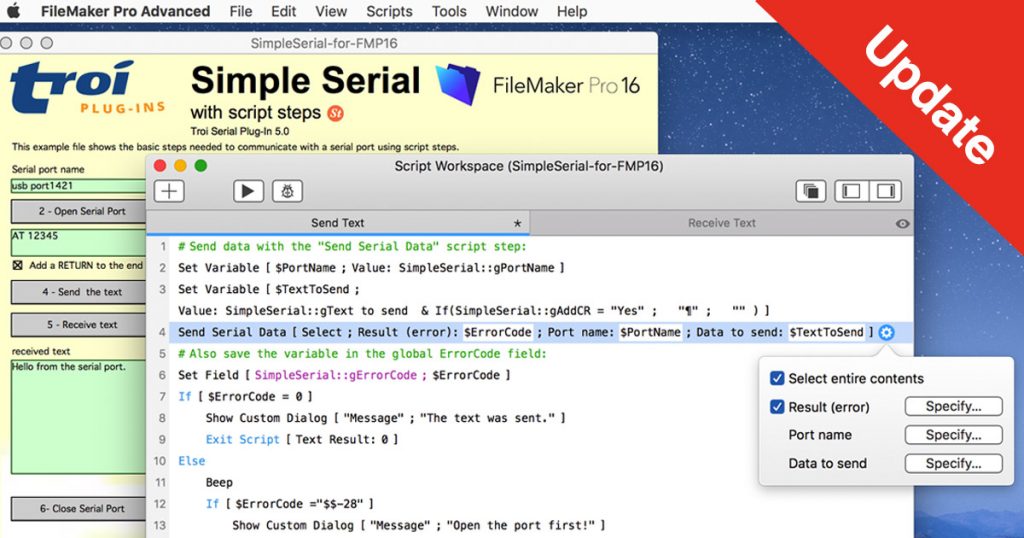
Task: Uncheck the Result (error) checkbox
Action: [777, 407]
